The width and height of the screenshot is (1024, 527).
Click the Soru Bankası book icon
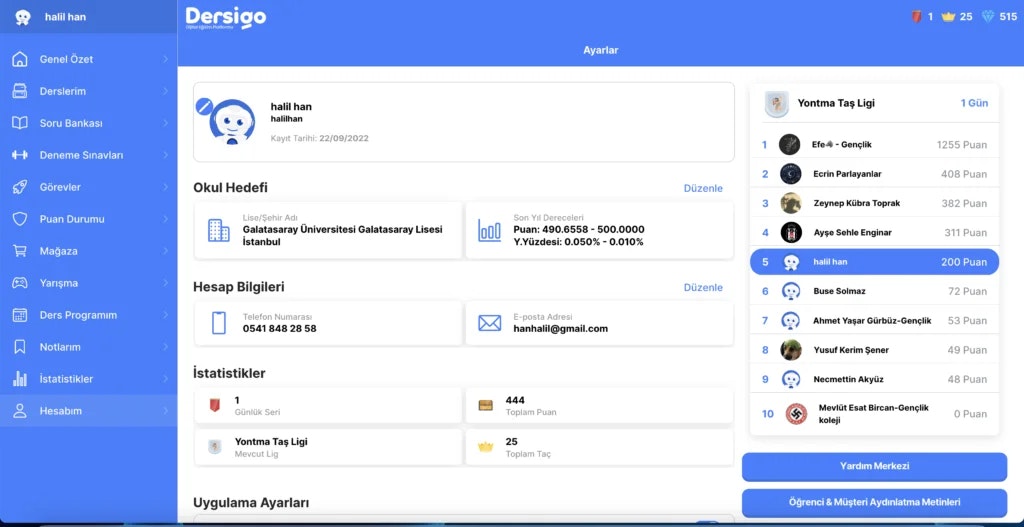[20, 123]
